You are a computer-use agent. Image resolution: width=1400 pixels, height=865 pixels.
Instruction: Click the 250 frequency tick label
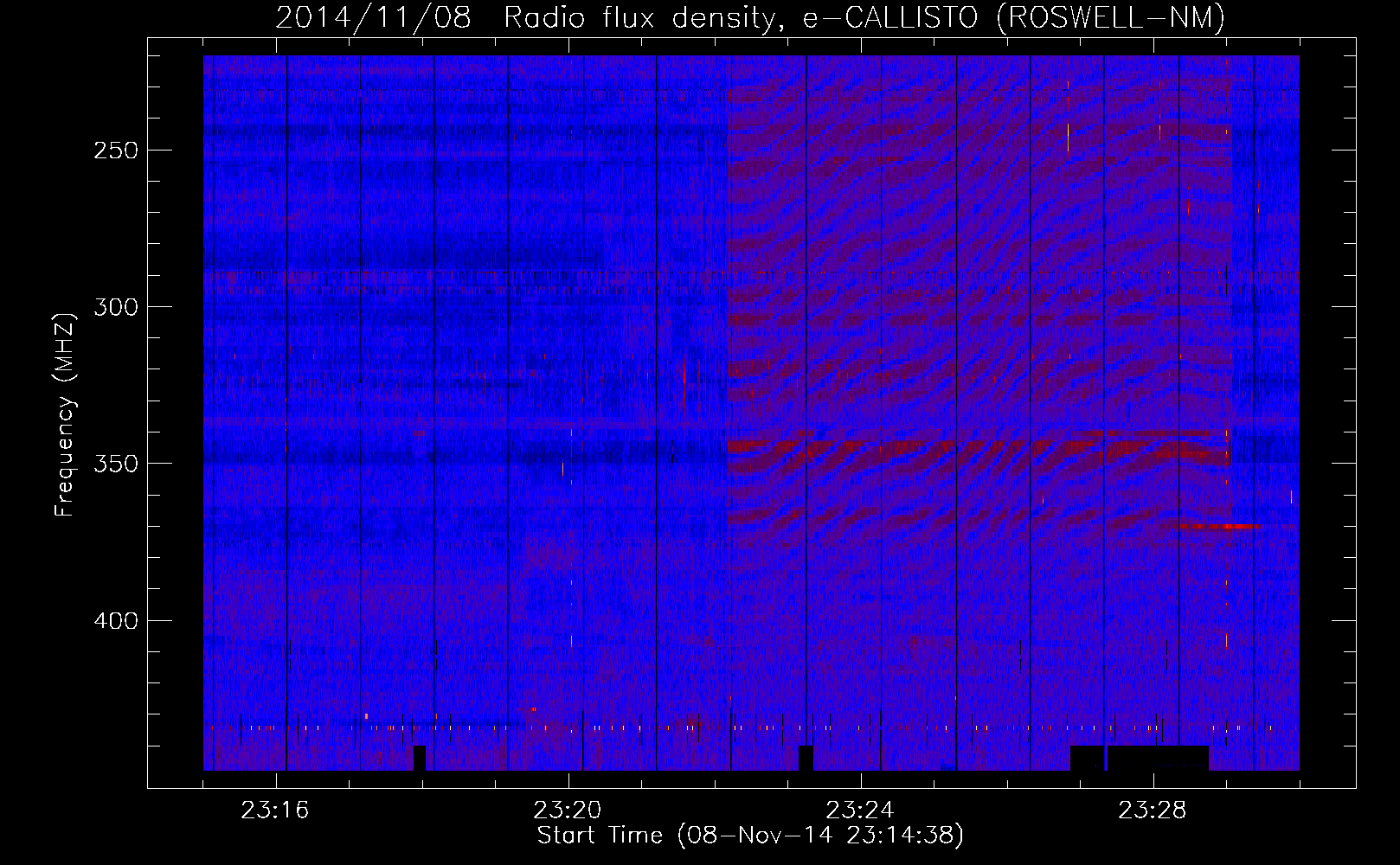[x=116, y=151]
